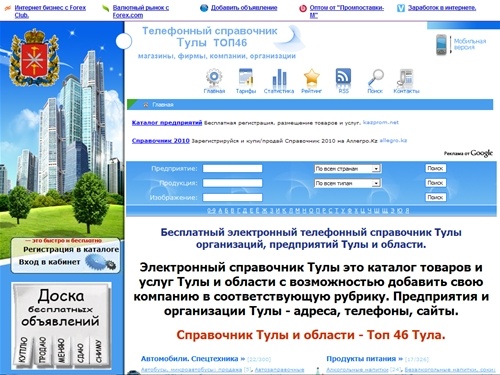The image size is (500, 375).
Task: Click the Главная breadcrumb text
Action: point(163,105)
